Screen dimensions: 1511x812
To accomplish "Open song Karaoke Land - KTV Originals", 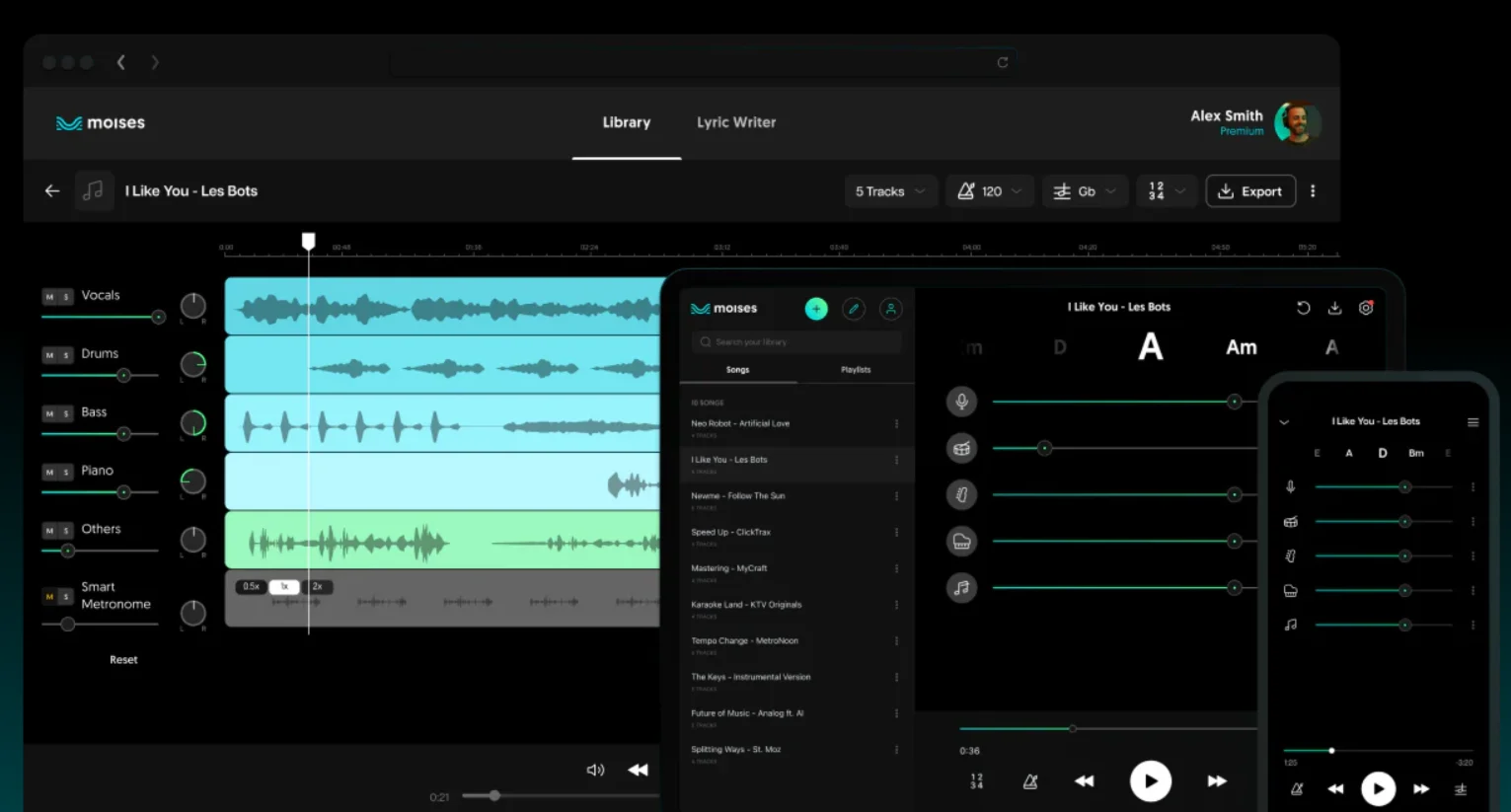I will (795, 609).
